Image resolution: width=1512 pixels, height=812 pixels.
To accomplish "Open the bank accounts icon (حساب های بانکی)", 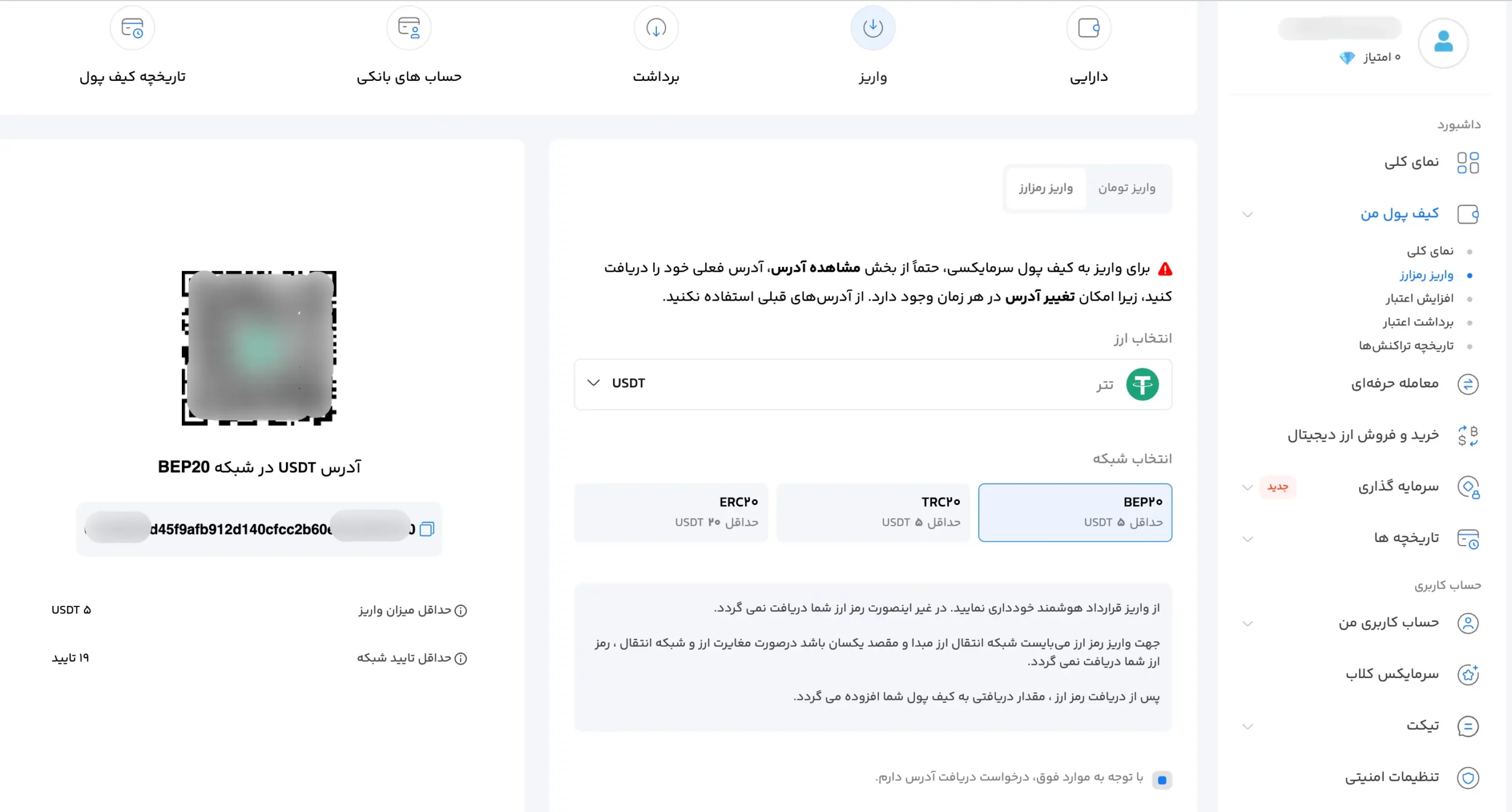I will [409, 28].
